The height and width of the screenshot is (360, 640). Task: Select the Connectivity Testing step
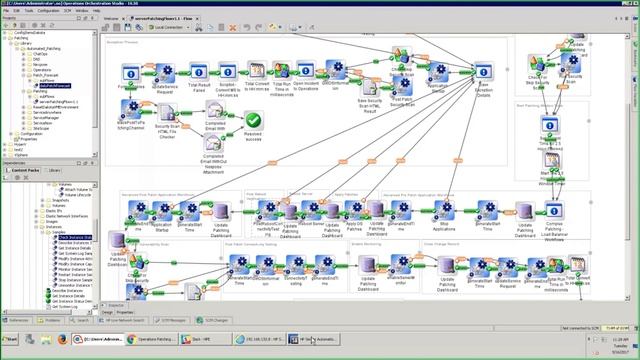pyautogui.click(x=296, y=264)
